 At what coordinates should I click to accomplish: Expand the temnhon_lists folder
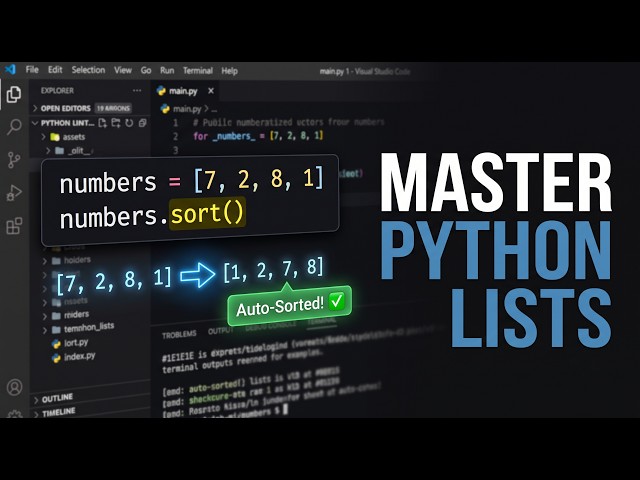[x=79, y=328]
